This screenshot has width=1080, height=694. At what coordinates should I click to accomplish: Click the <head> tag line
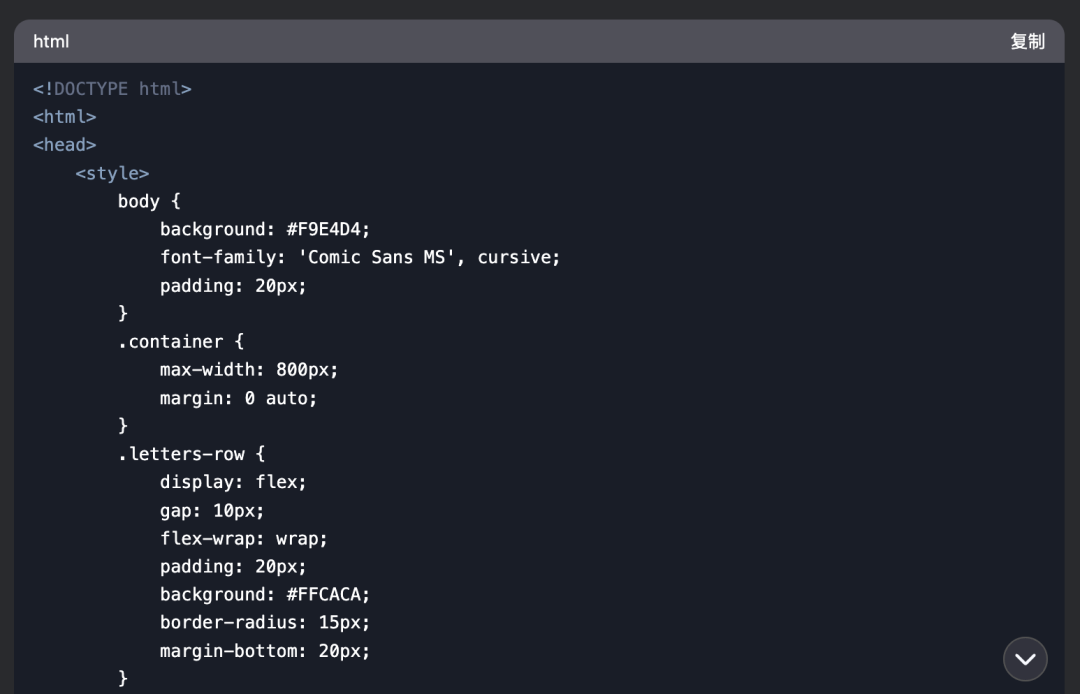(x=65, y=145)
